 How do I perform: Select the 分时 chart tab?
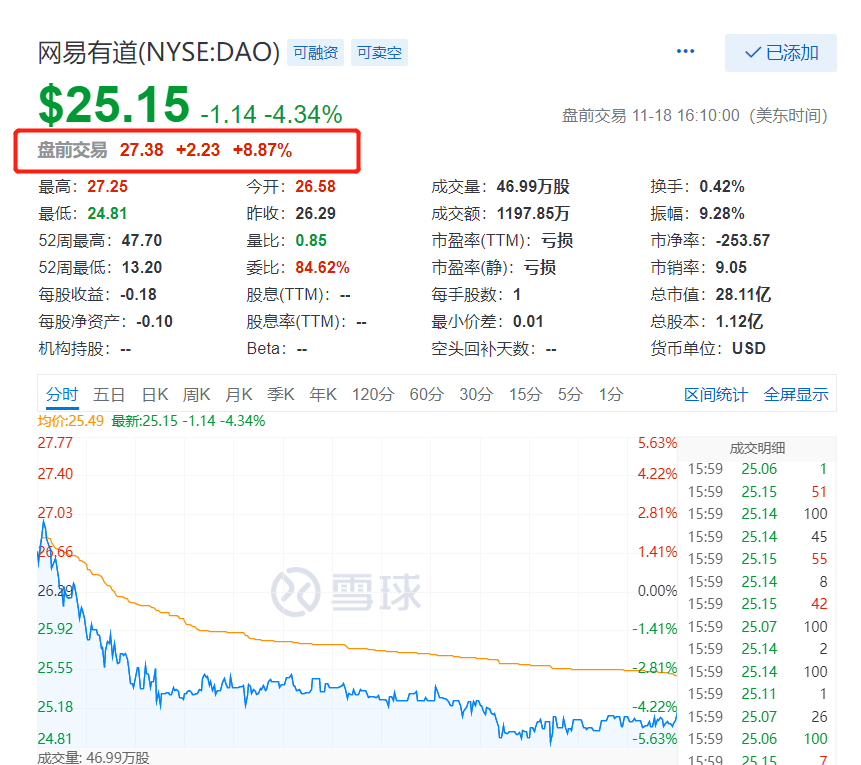pyautogui.click(x=61, y=394)
